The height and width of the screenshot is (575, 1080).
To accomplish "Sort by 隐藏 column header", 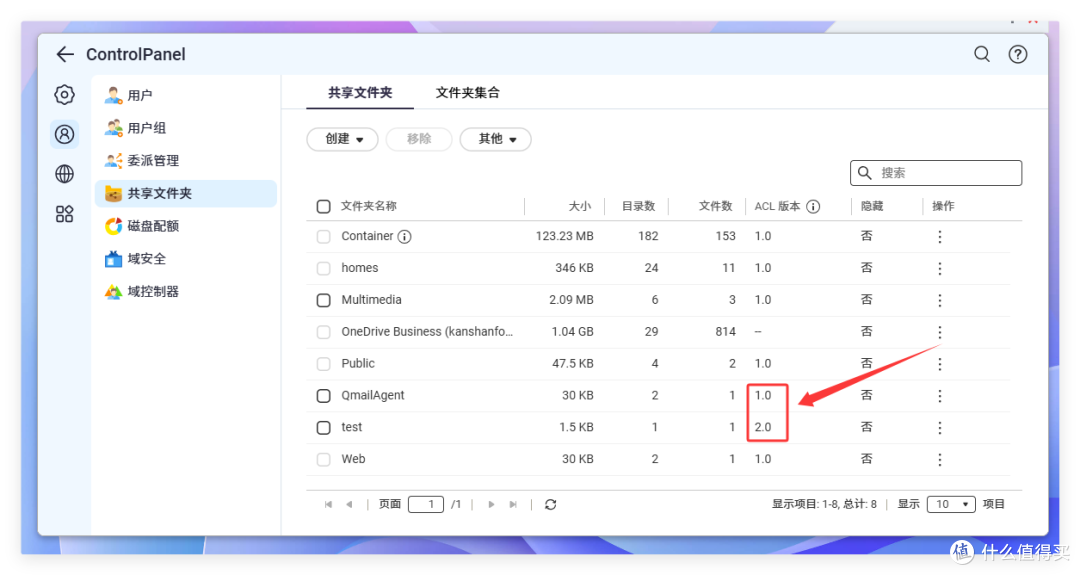I will [x=872, y=207].
